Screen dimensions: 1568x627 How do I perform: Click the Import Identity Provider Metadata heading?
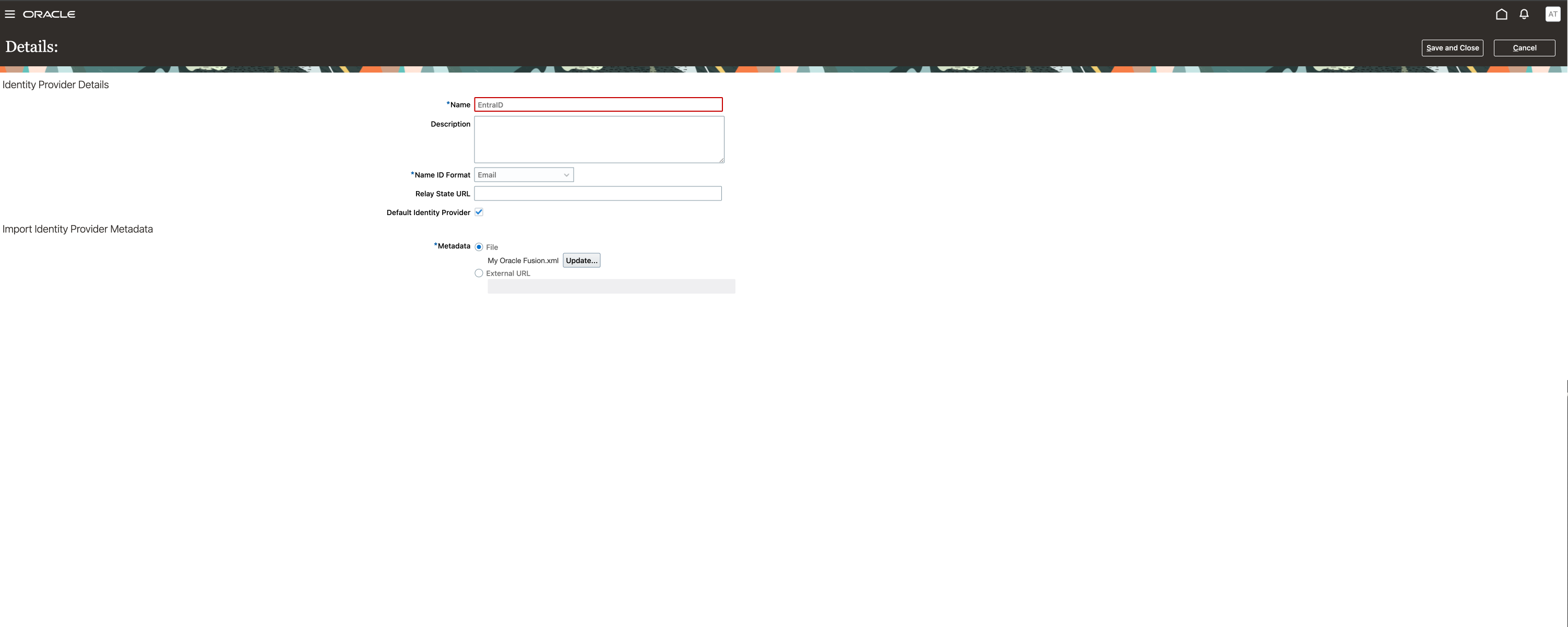(77, 229)
